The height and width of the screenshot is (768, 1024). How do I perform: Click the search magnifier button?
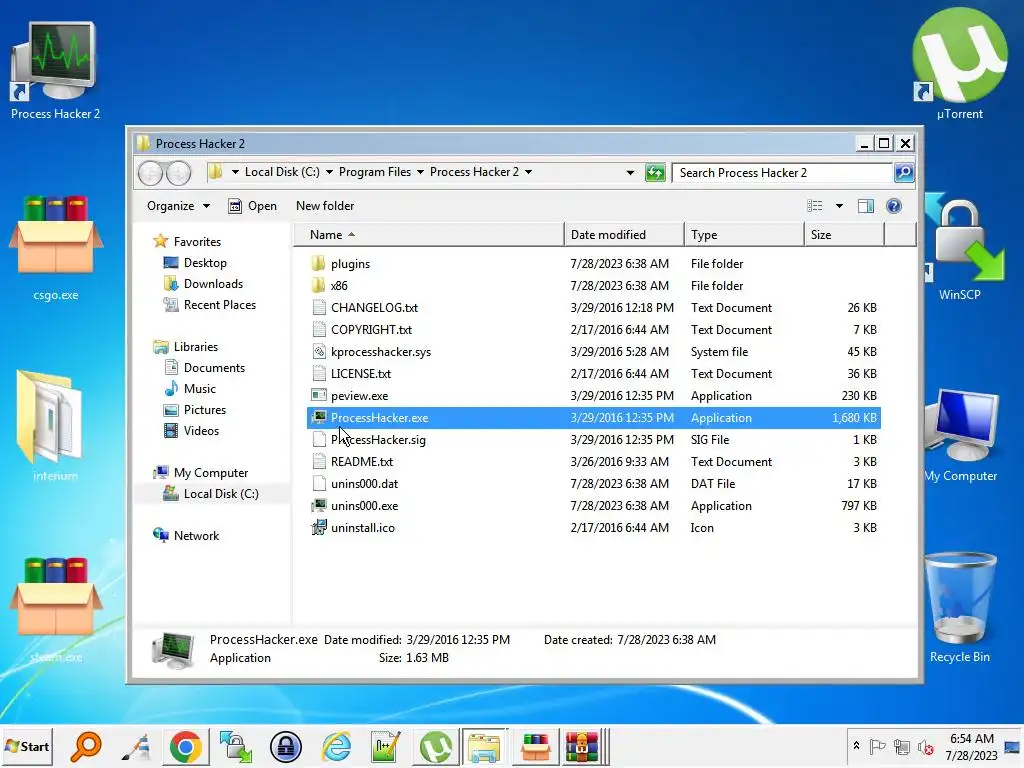point(904,172)
